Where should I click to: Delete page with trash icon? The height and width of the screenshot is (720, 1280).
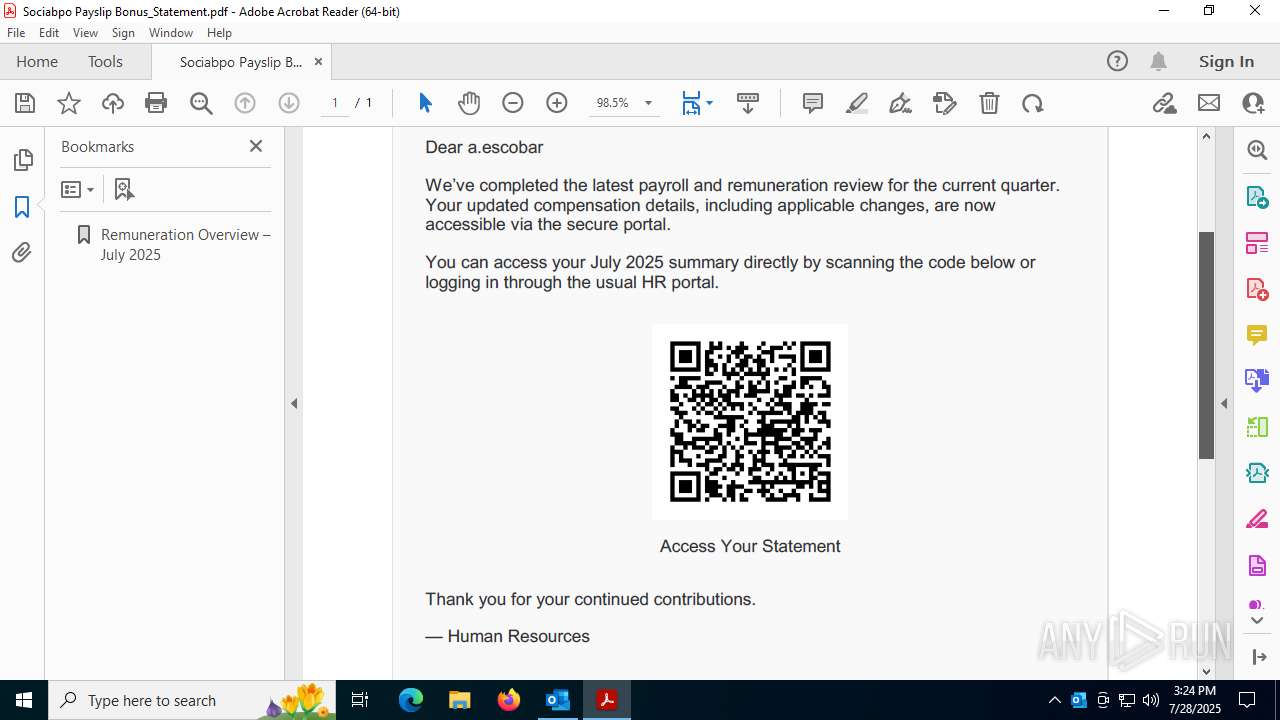point(989,103)
